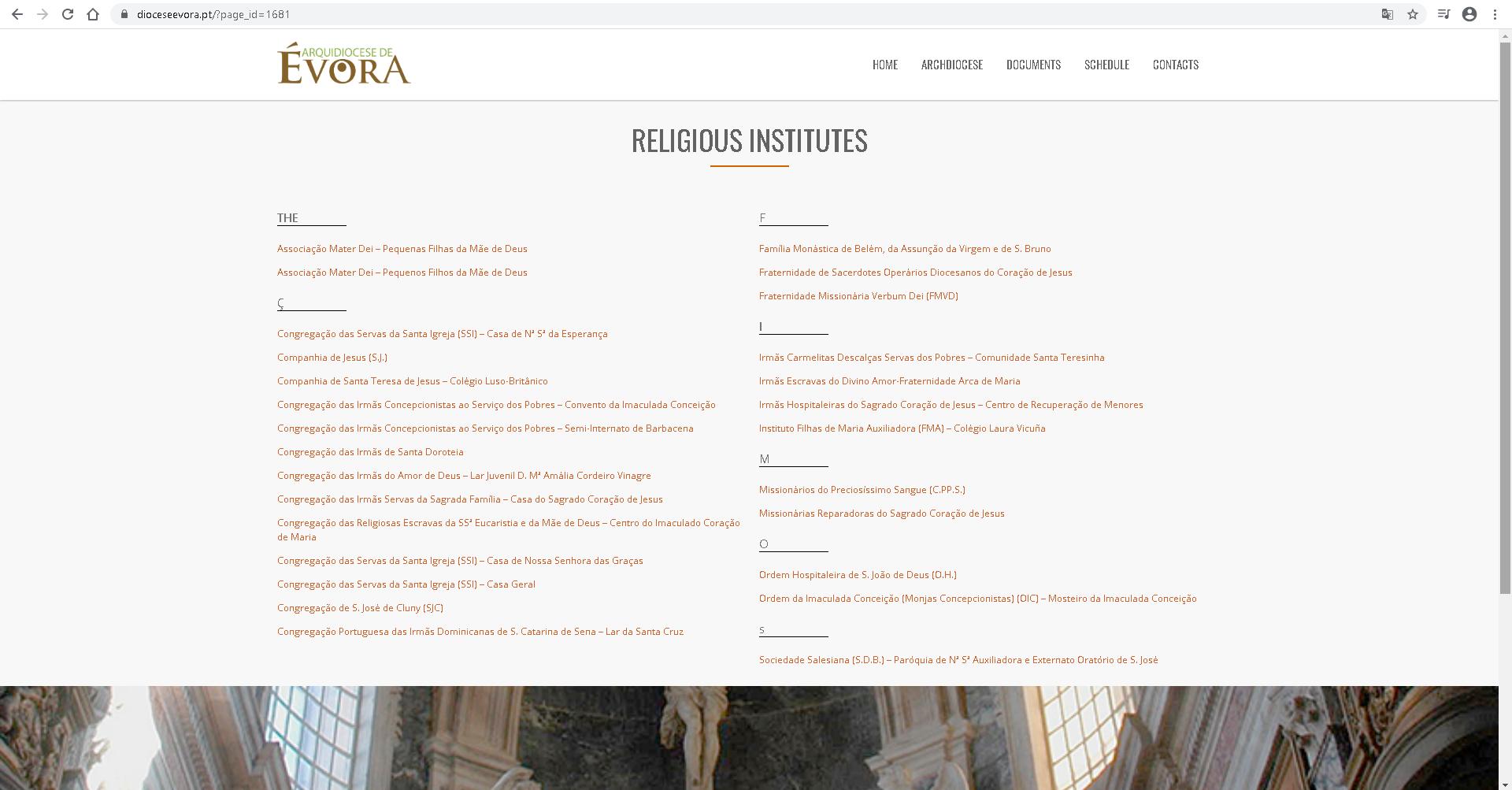The width and height of the screenshot is (1512, 790).
Task: Click the 'THE' section letter heading
Action: (287, 218)
